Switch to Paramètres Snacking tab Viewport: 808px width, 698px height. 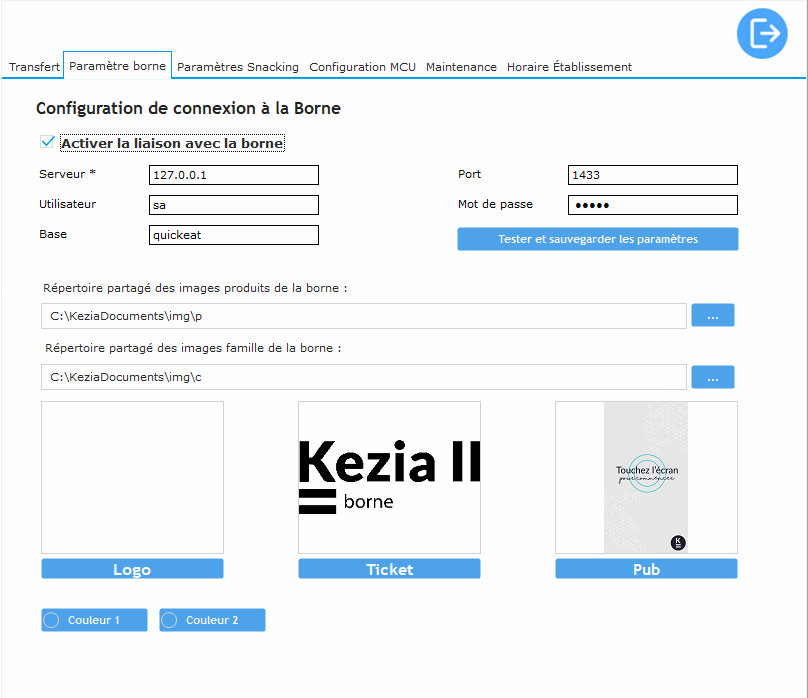pos(237,67)
